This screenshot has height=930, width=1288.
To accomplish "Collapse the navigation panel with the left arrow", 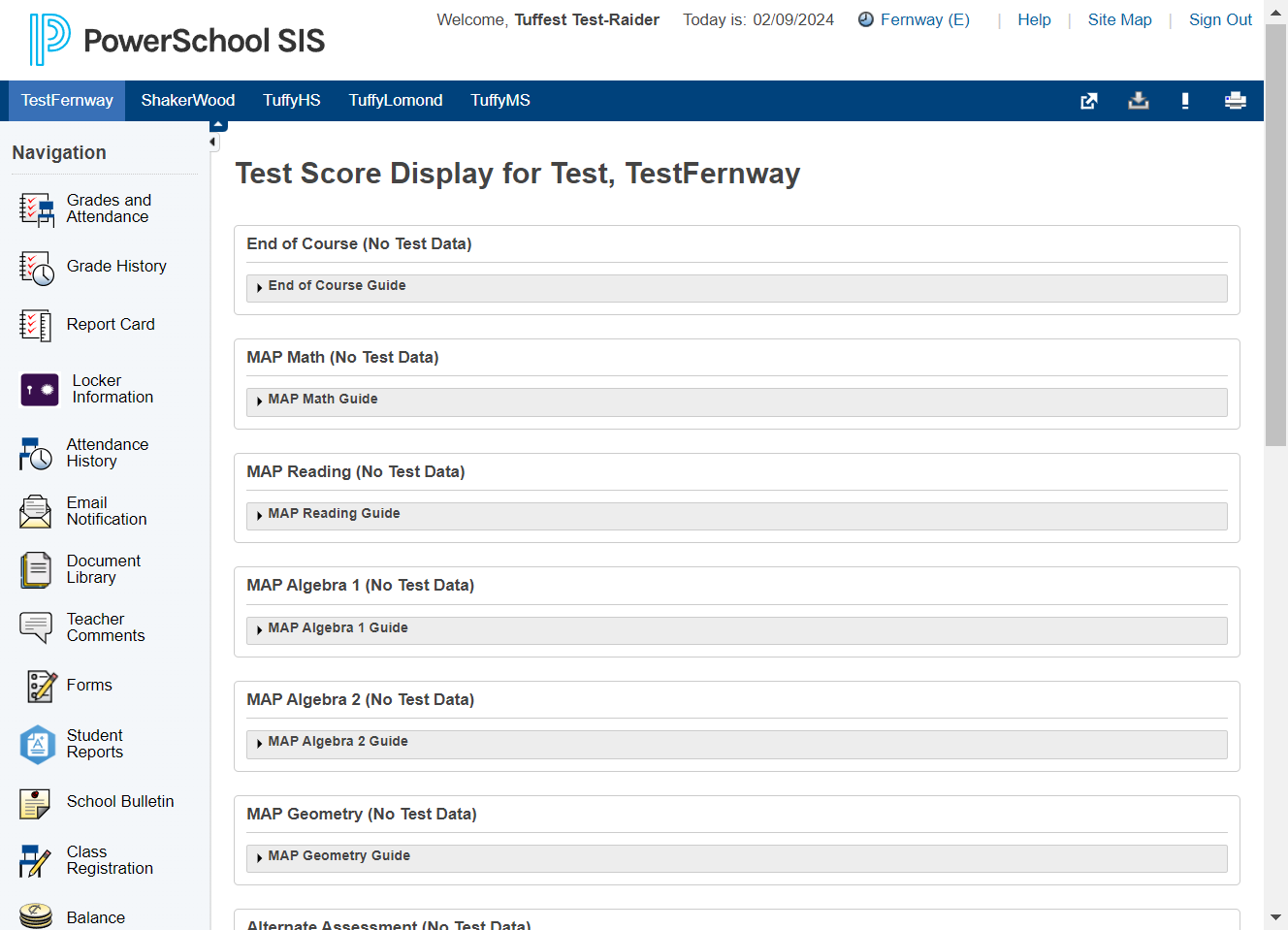I will pyautogui.click(x=213, y=143).
